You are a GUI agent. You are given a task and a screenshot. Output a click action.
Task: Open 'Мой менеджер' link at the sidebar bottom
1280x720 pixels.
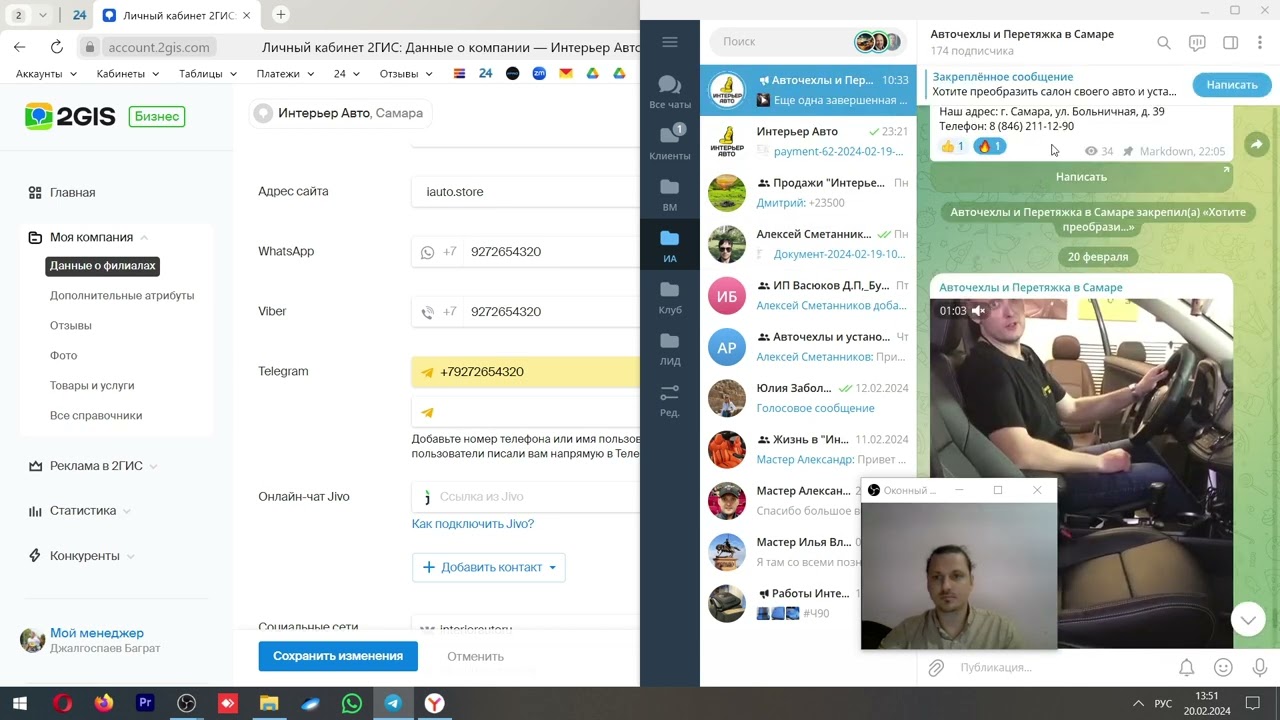pyautogui.click(x=97, y=633)
